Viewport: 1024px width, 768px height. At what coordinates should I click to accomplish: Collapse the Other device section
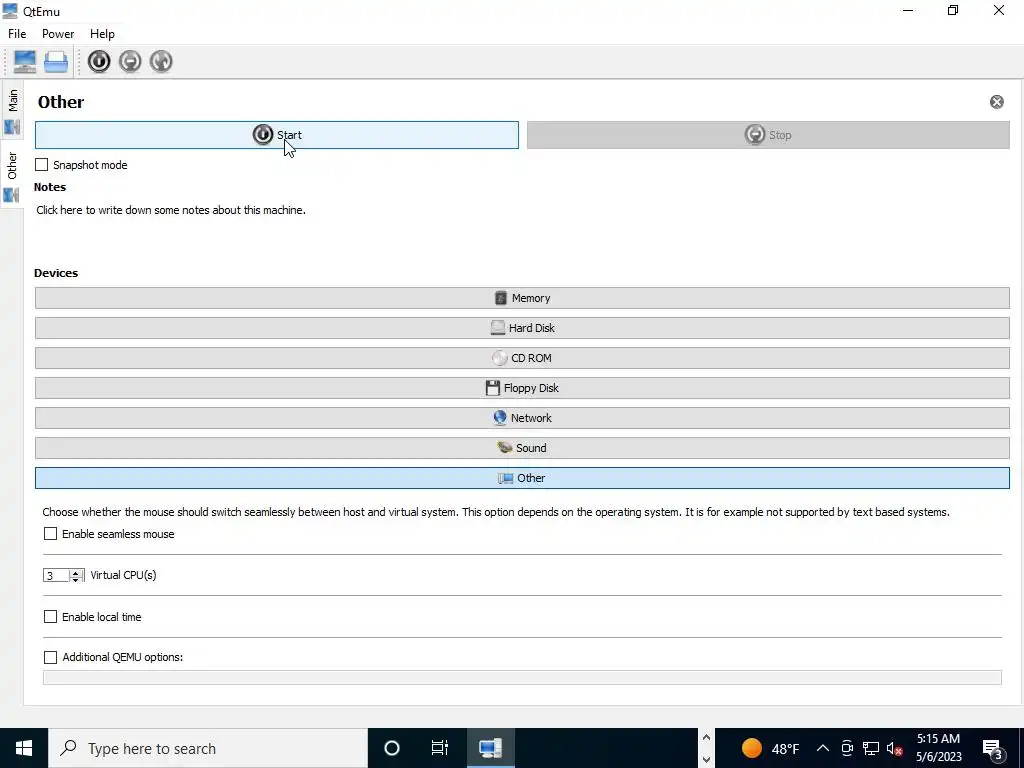pyautogui.click(x=522, y=478)
